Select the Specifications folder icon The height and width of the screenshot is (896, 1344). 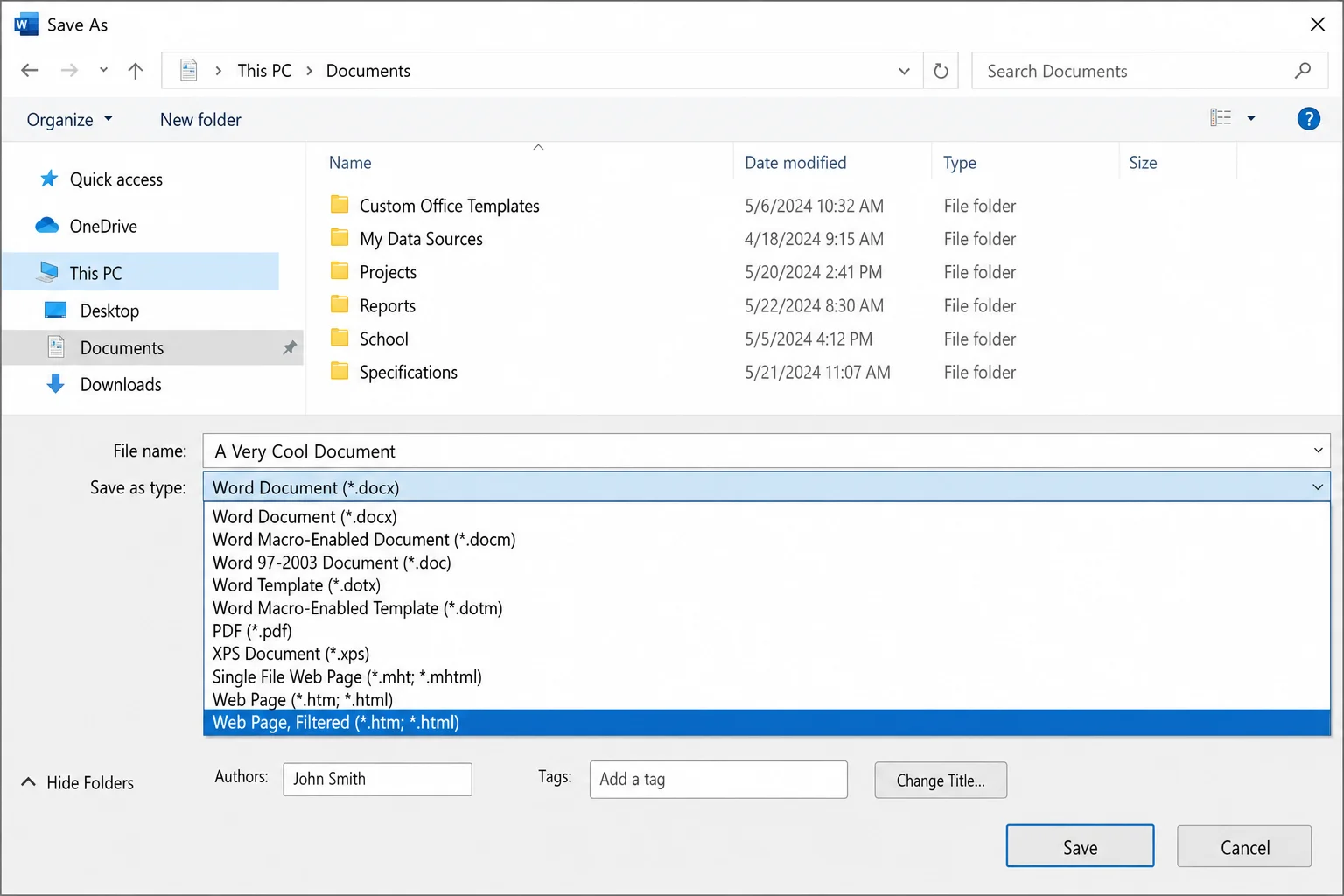tap(339, 371)
